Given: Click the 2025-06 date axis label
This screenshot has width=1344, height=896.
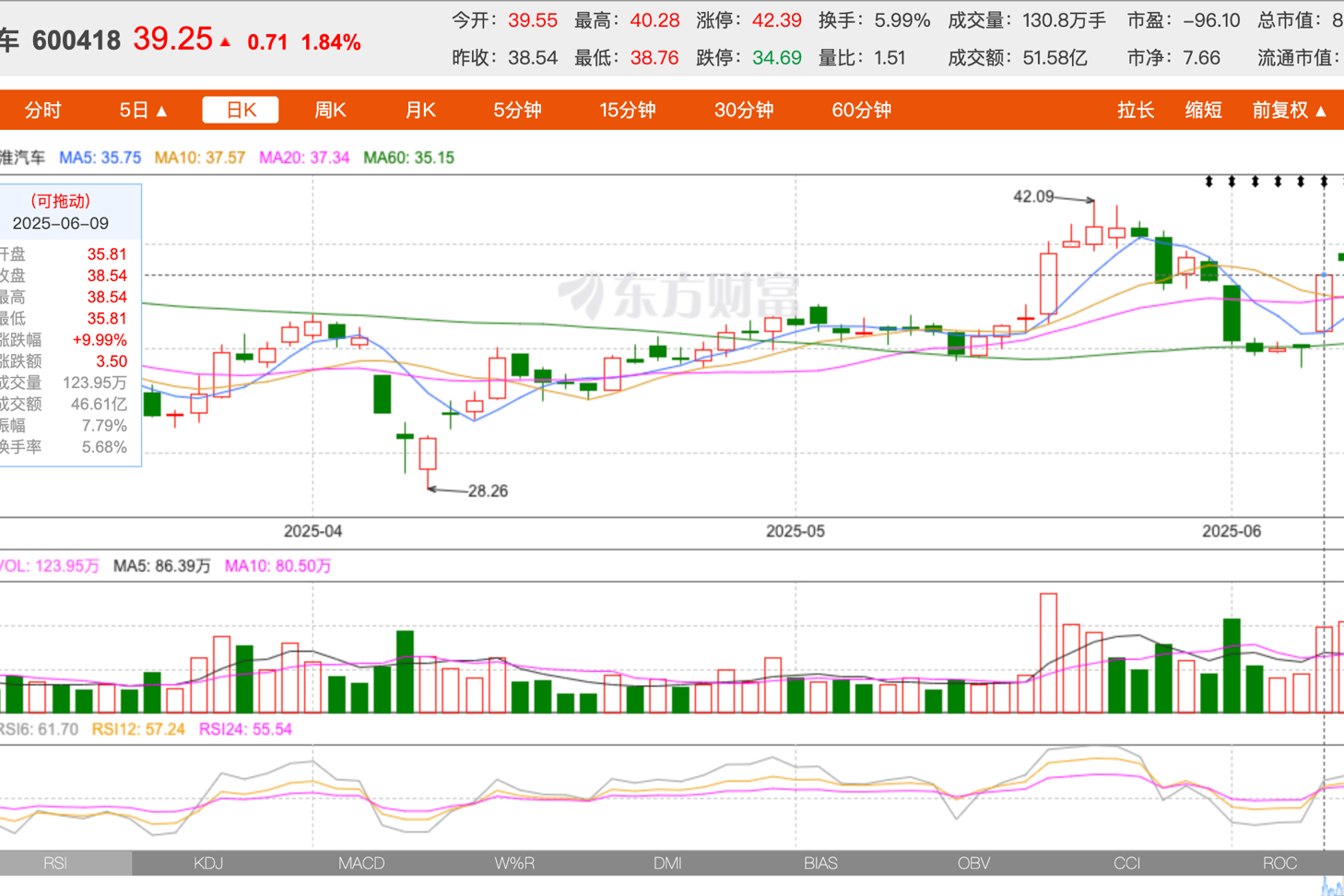Looking at the screenshot, I should tap(1232, 532).
